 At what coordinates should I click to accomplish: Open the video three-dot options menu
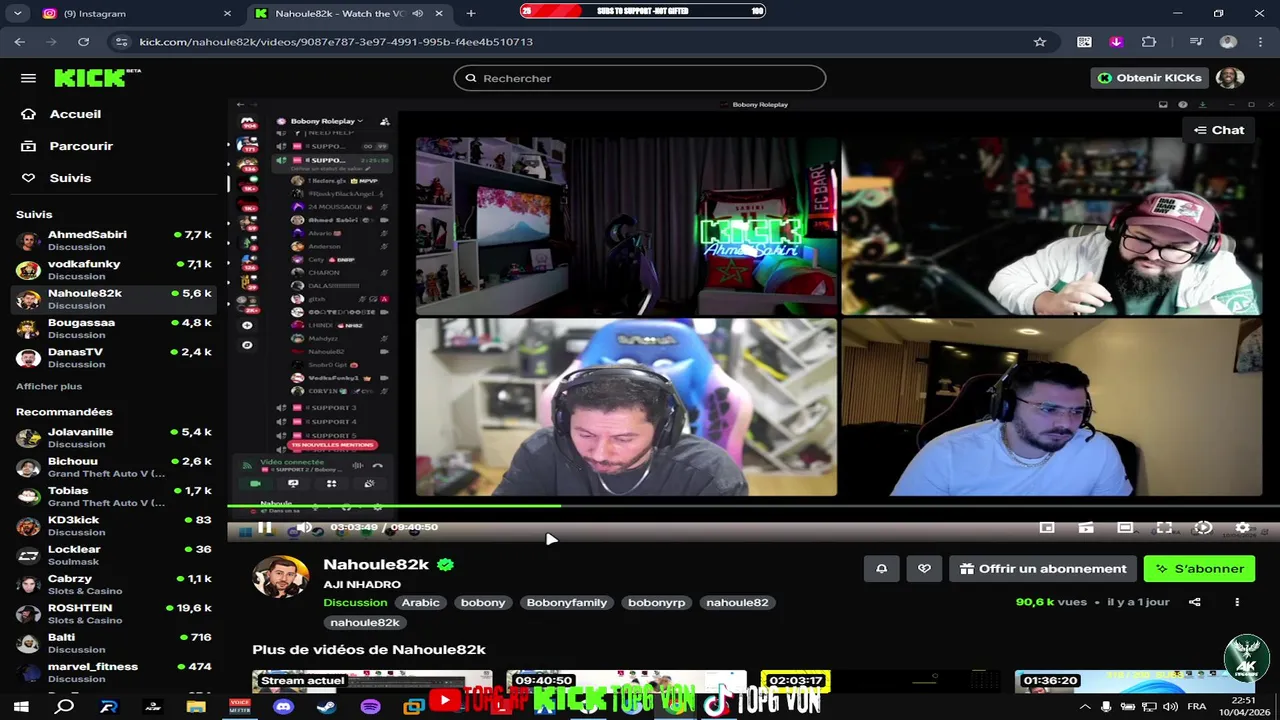pos(1237,602)
